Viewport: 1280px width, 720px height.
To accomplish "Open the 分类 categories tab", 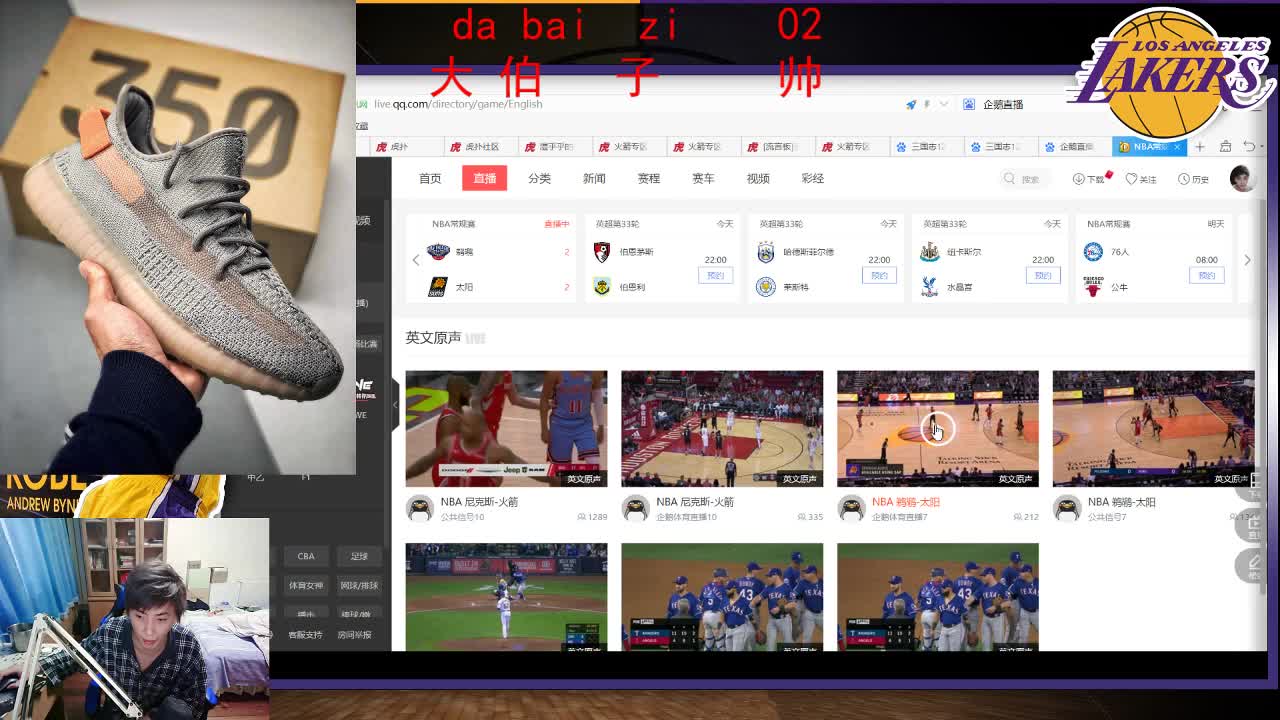I will point(539,178).
